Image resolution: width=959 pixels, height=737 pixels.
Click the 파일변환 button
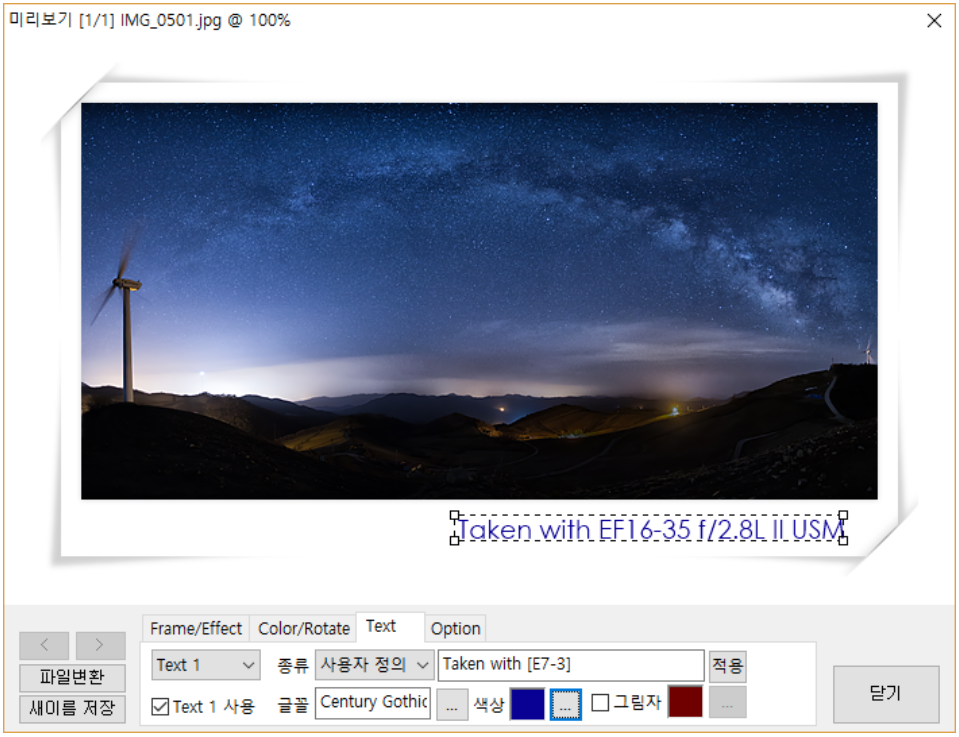pos(72,678)
